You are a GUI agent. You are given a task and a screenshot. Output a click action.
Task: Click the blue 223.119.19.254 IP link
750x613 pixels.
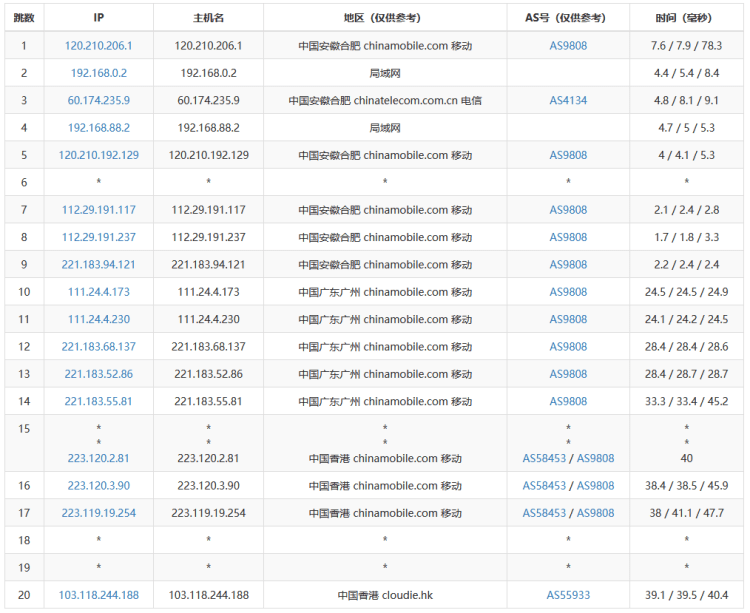click(98, 513)
